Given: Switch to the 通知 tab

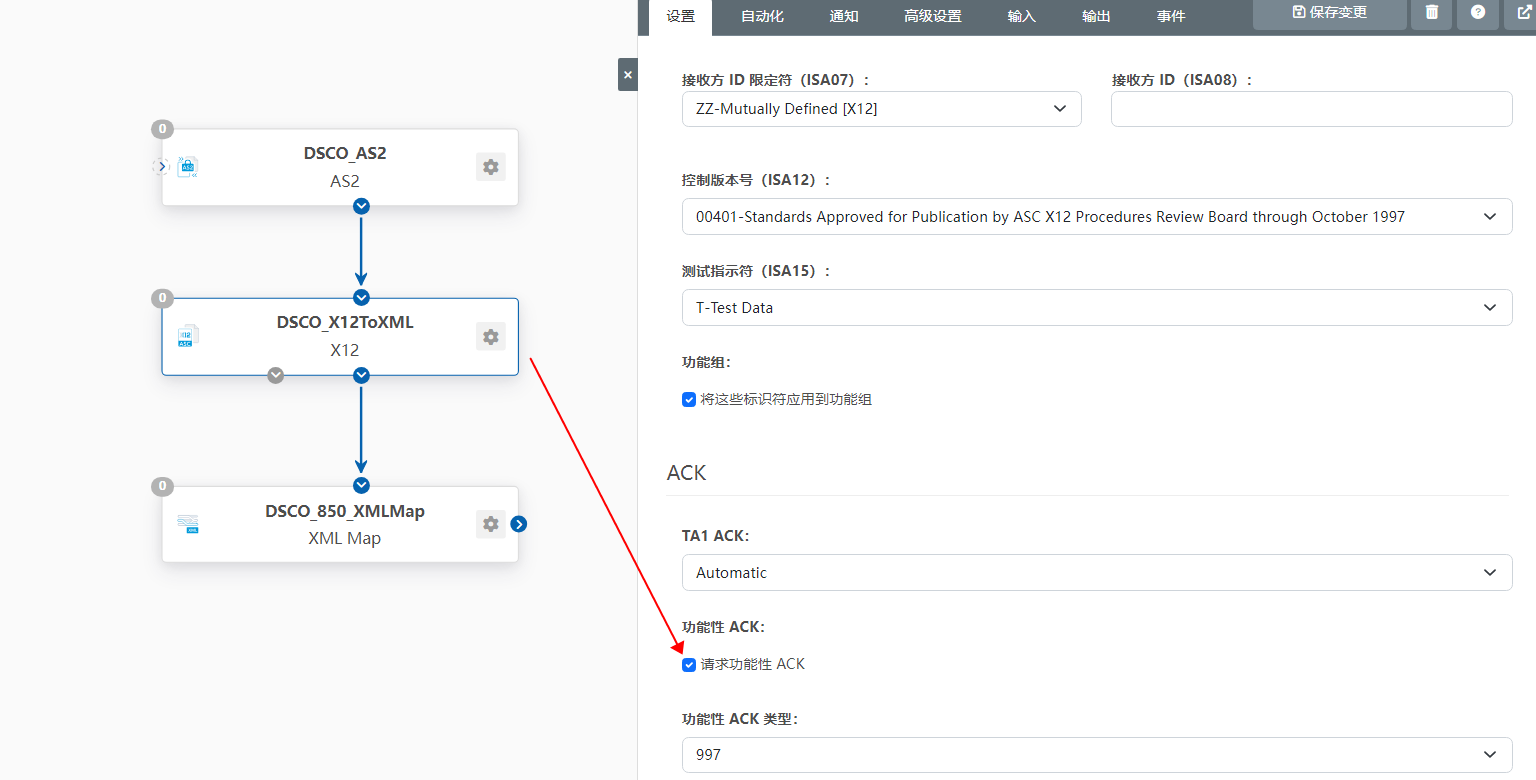Looking at the screenshot, I should click(x=844, y=16).
